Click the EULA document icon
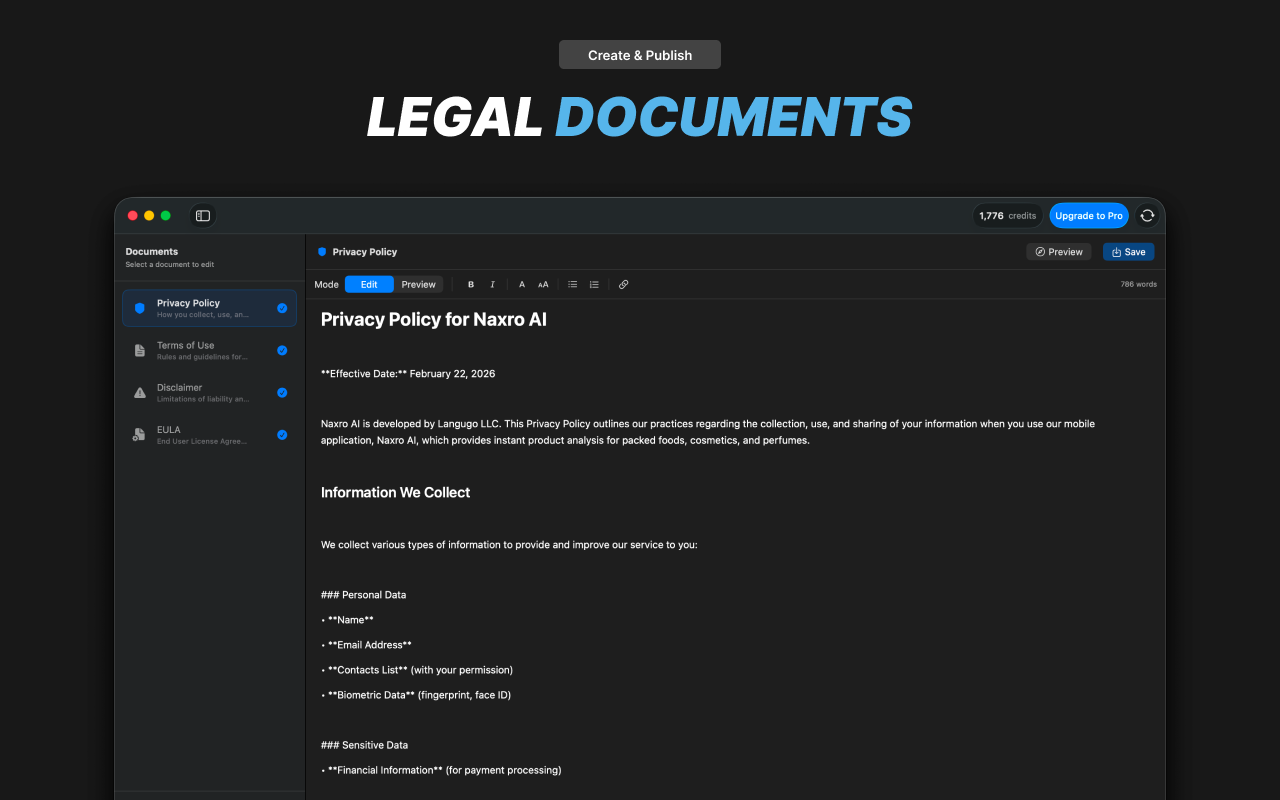Image resolution: width=1280 pixels, height=800 pixels. click(x=139, y=434)
